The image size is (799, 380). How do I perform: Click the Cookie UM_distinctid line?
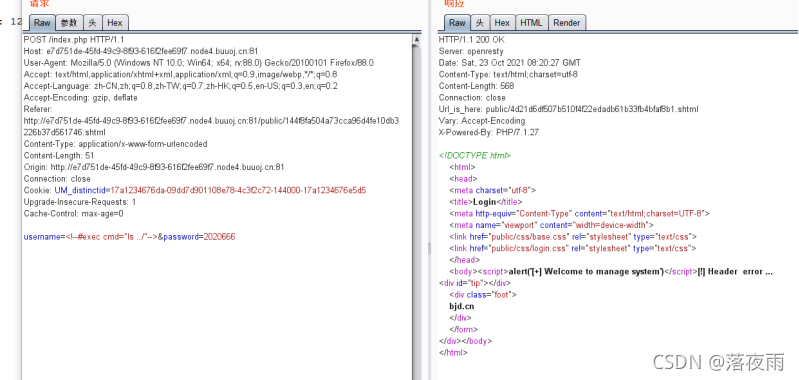195,190
